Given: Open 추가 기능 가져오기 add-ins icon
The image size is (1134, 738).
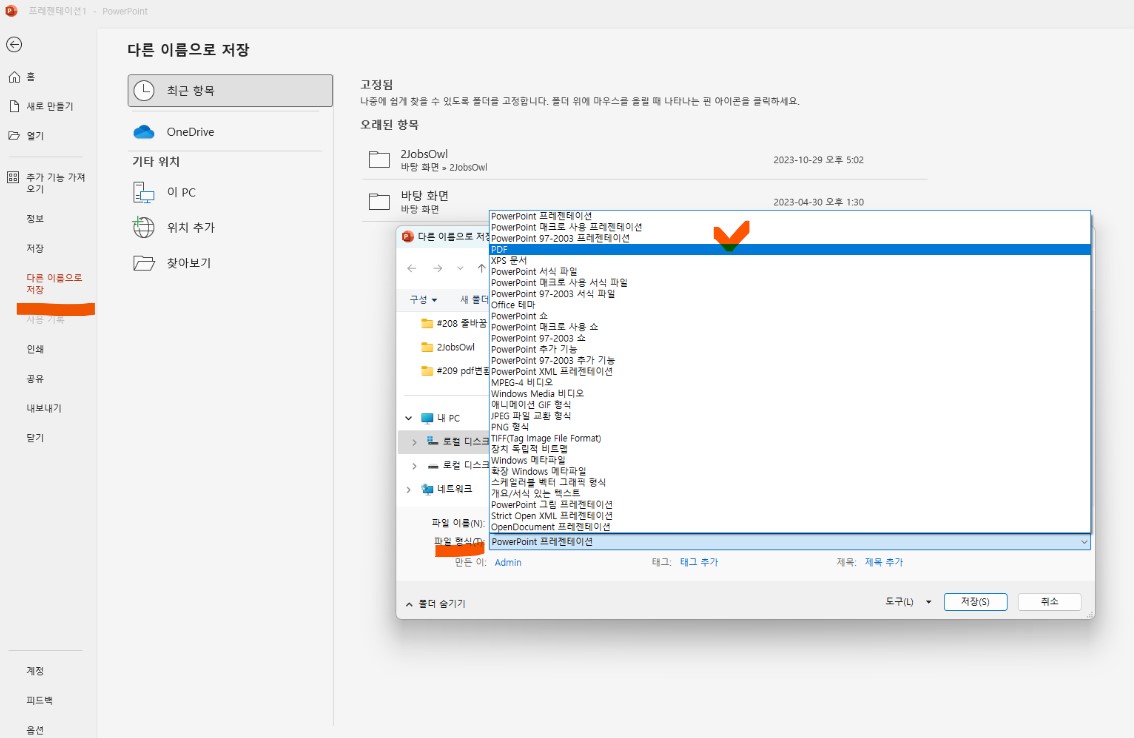Looking at the screenshot, I should click(13, 177).
